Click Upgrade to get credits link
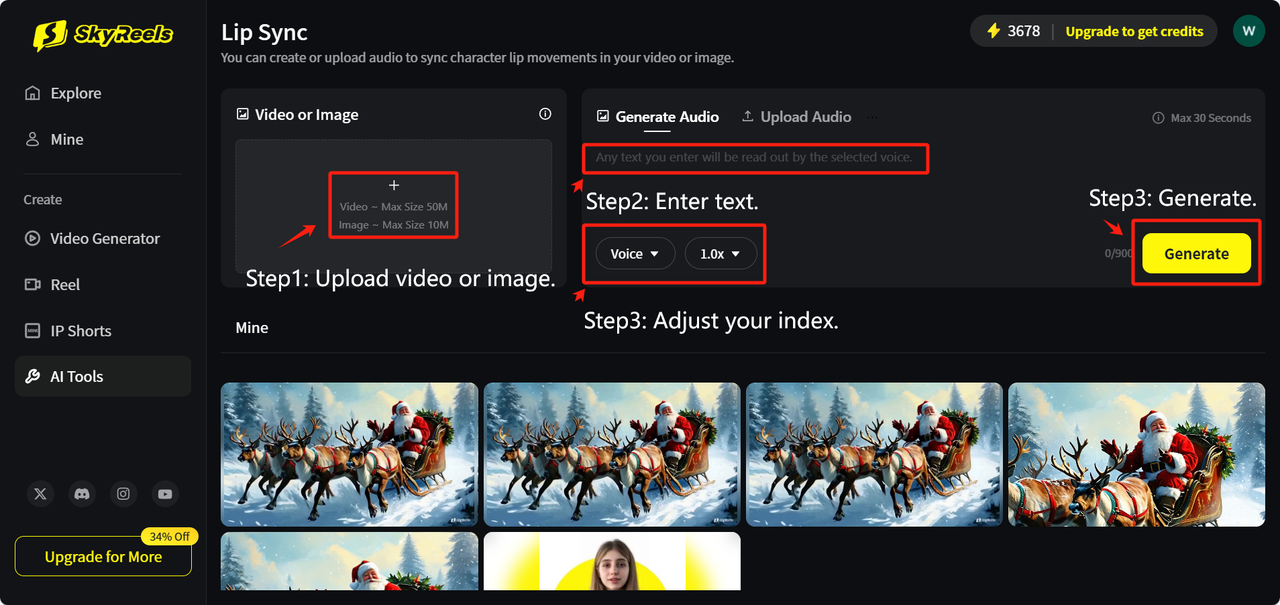 1134,31
